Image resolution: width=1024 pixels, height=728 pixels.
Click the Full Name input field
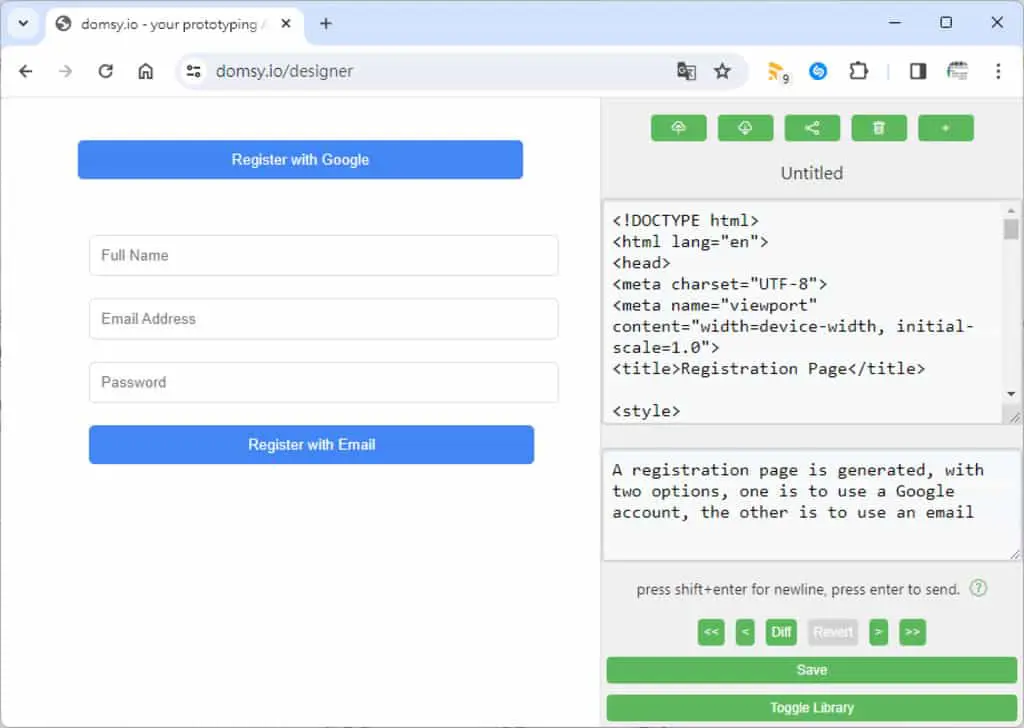(324, 255)
